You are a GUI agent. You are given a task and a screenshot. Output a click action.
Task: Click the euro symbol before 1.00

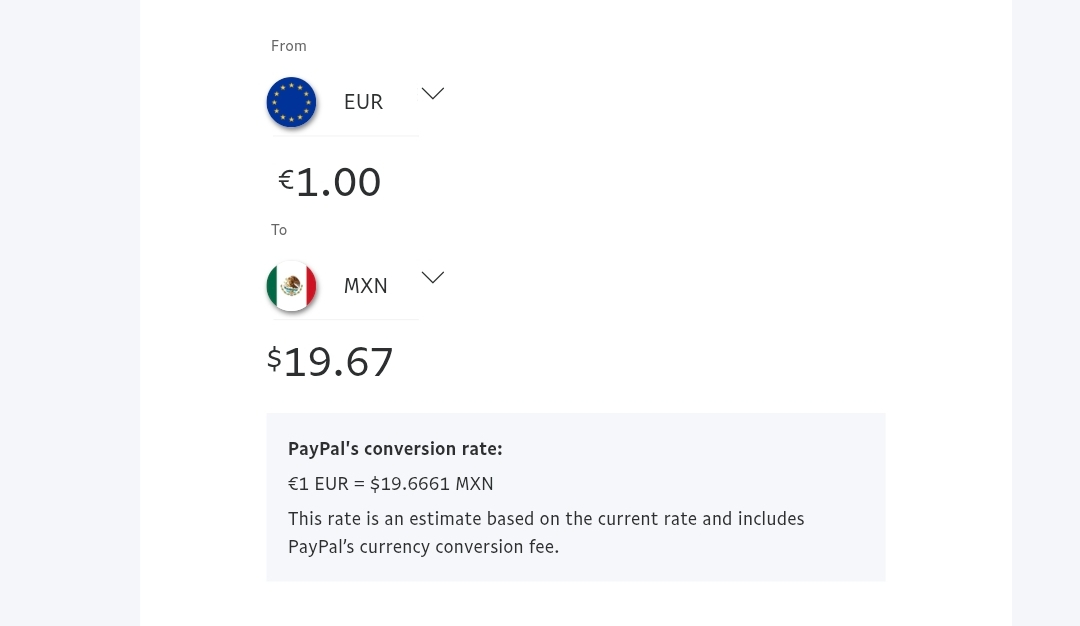286,179
